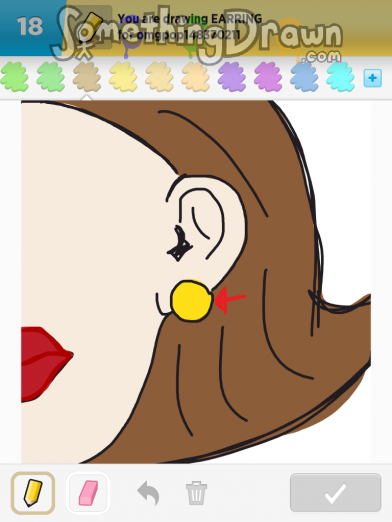Pick the second mint green swatch
The height and width of the screenshot is (522, 392).
(x=50, y=77)
